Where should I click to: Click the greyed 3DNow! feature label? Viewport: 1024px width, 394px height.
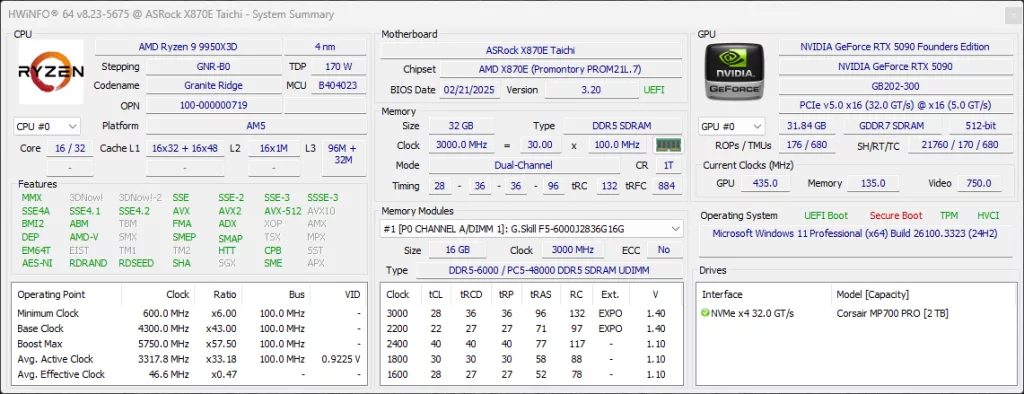(86, 197)
